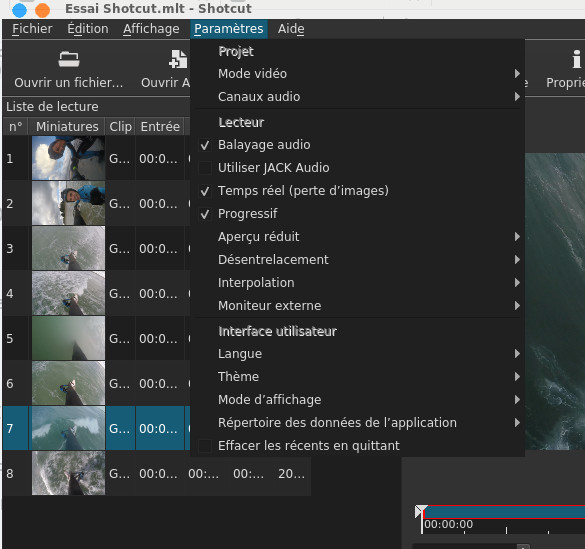Click the Liste de lecture panel title
The height and width of the screenshot is (549, 585).
pos(52,107)
